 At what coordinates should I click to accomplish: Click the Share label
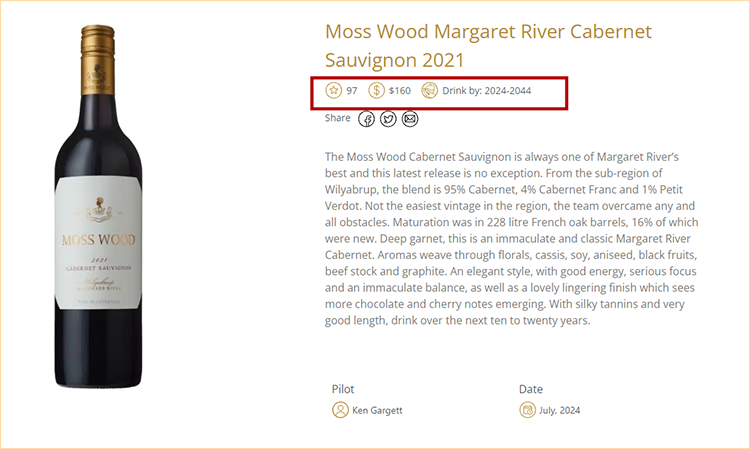338,118
